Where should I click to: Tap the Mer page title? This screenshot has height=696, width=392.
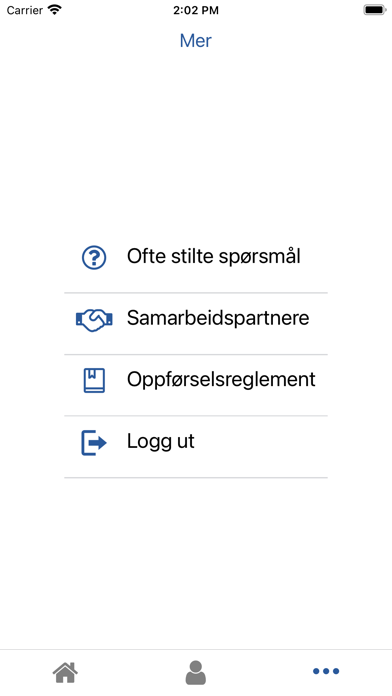coord(196,40)
